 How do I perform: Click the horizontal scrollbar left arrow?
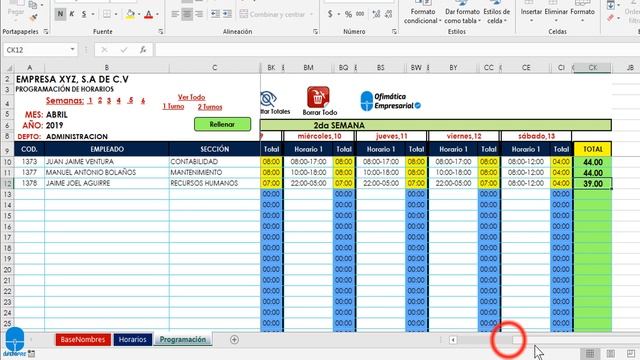point(453,340)
